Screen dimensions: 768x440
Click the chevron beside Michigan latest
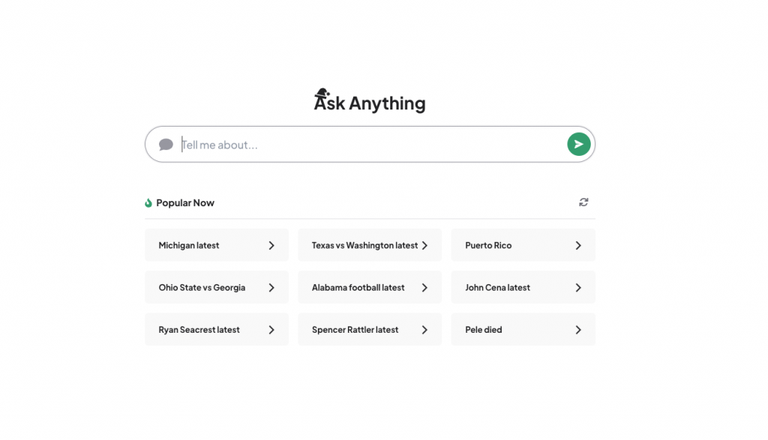click(x=271, y=245)
